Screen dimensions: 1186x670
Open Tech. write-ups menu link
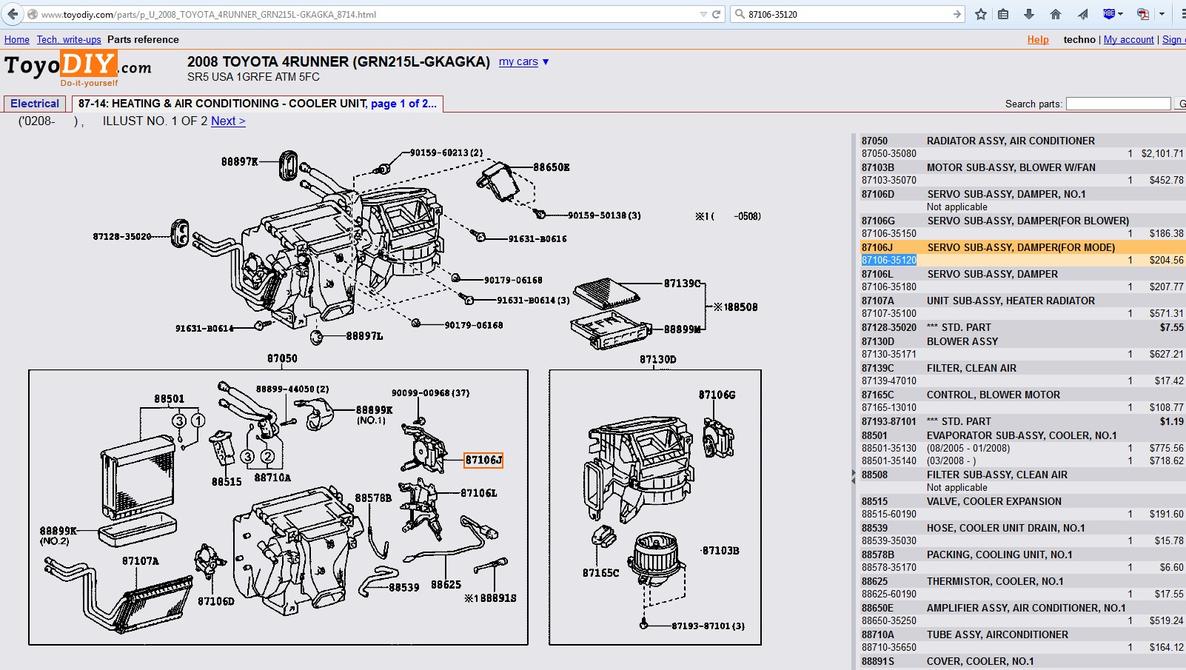point(69,39)
